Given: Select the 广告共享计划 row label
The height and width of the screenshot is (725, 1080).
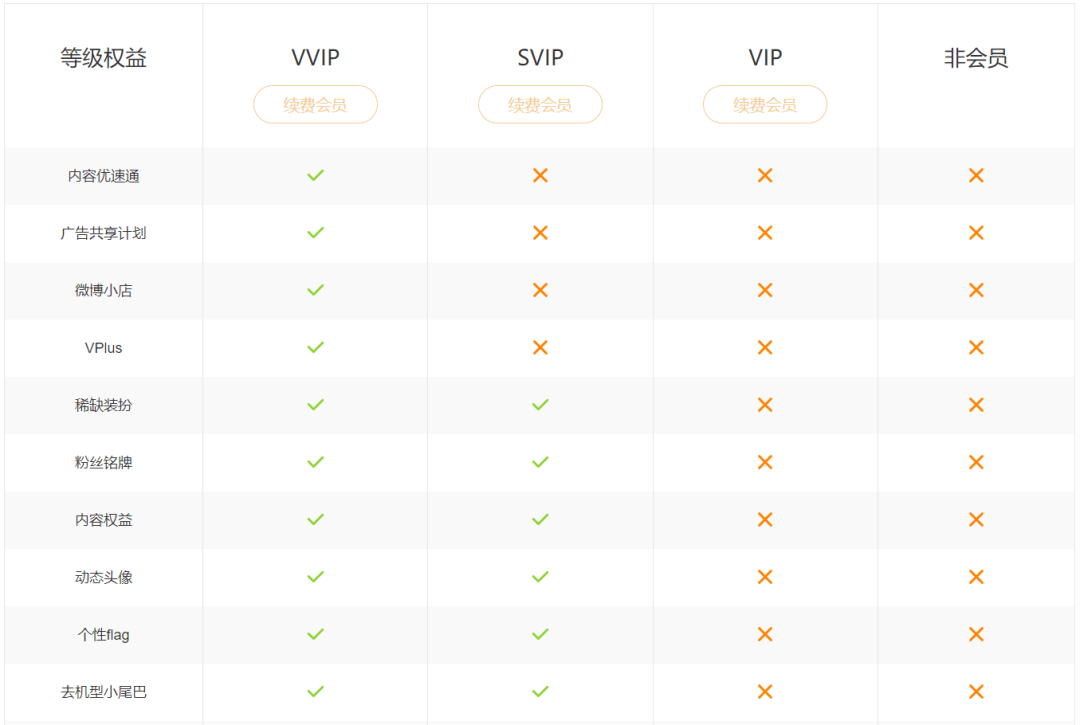Looking at the screenshot, I should (x=104, y=233).
